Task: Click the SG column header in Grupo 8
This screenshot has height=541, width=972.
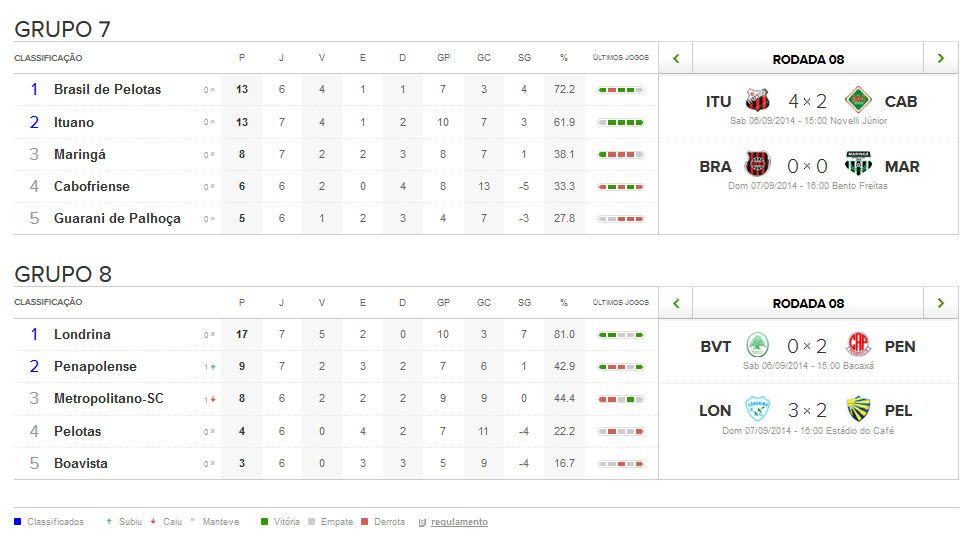Action: [x=524, y=302]
